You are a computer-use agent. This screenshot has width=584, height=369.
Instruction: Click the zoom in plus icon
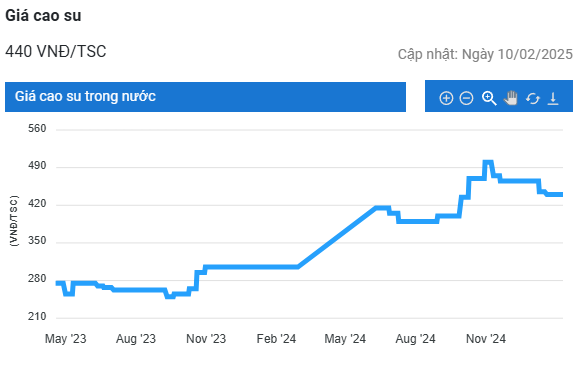click(x=446, y=98)
